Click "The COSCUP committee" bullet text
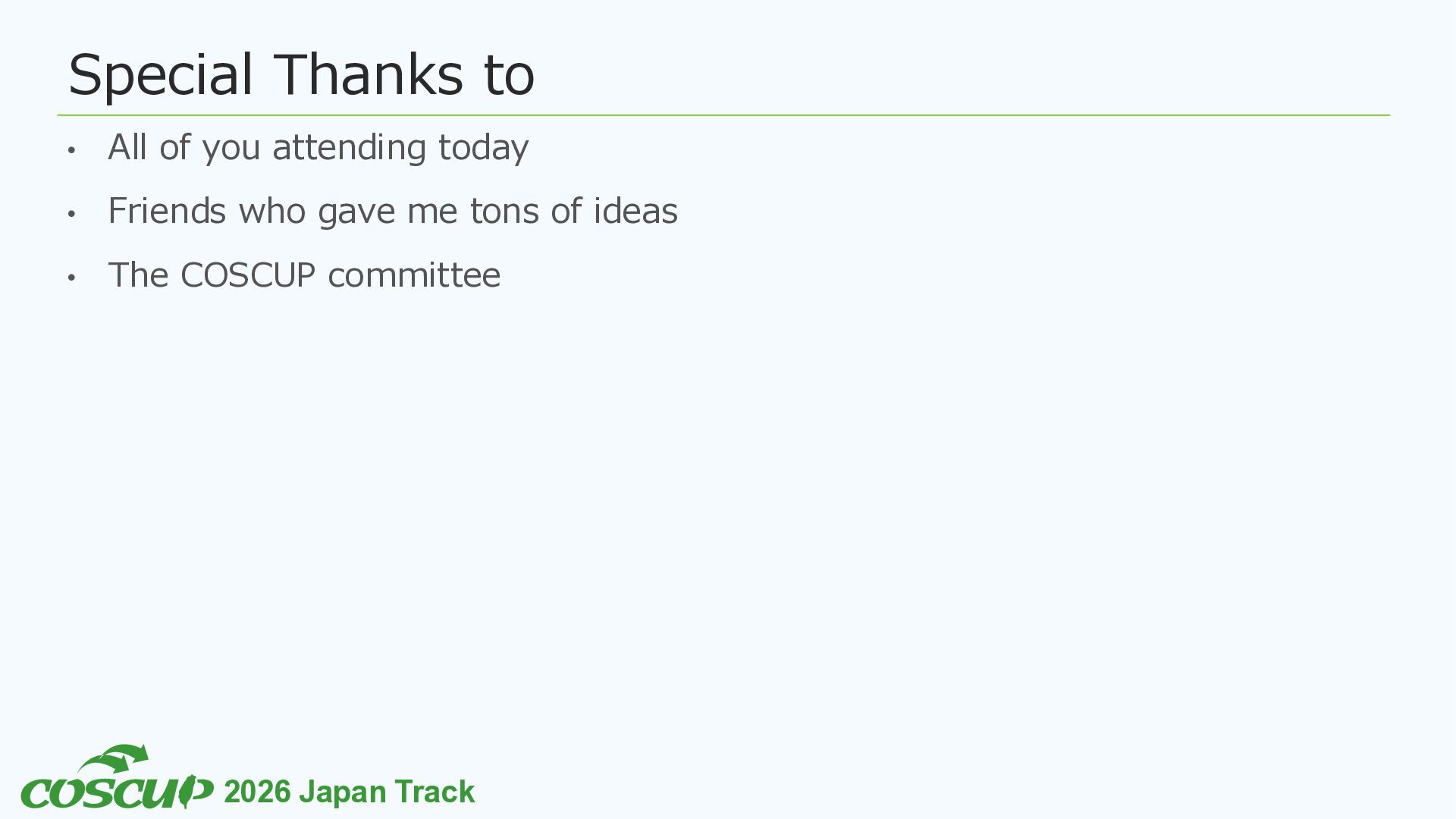1456x819 pixels. click(304, 275)
